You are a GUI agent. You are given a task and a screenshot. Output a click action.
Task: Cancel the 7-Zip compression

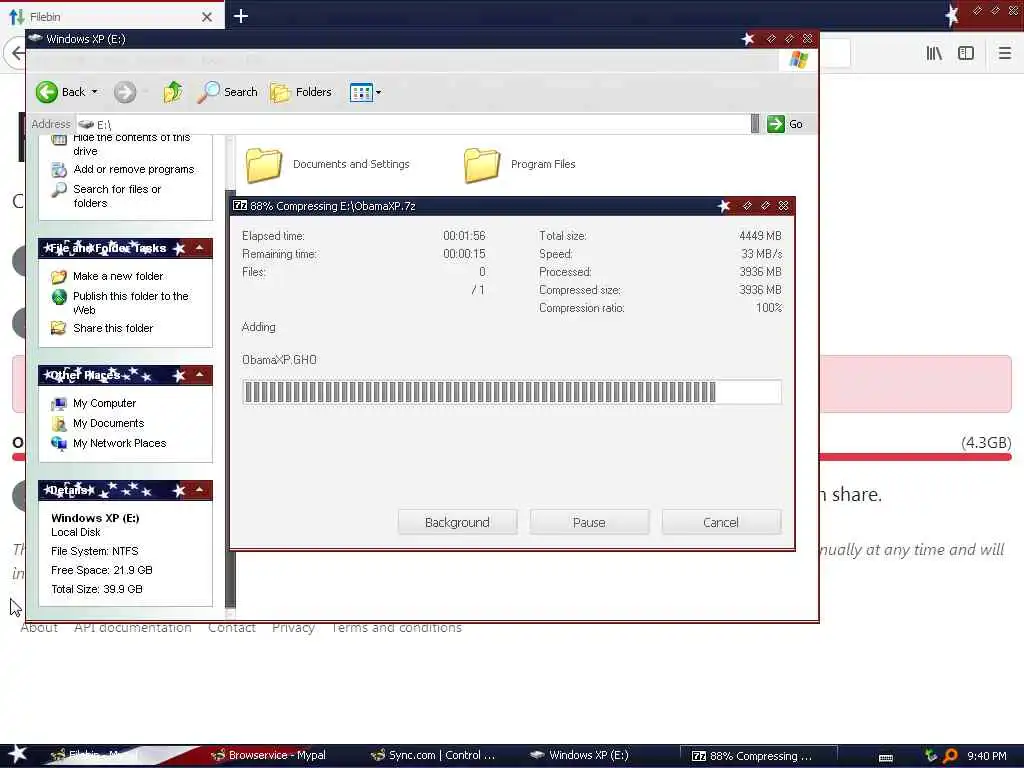721,522
